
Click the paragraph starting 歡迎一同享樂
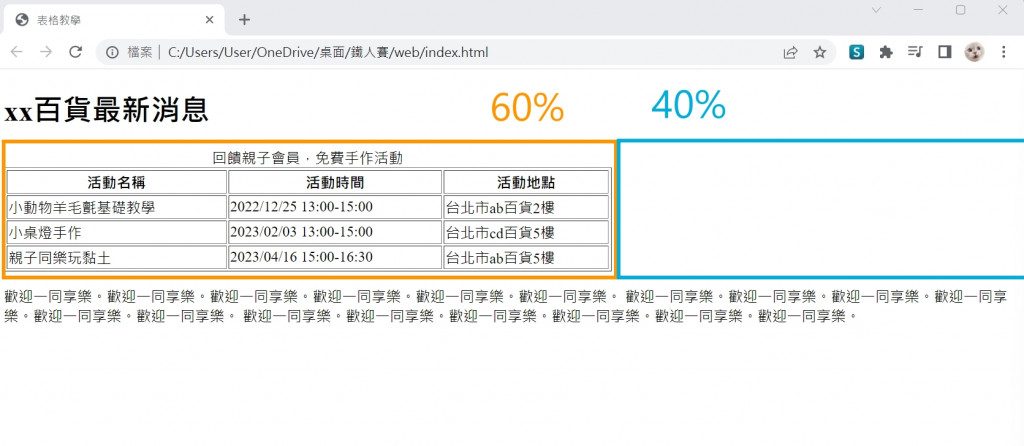[x=506, y=307]
